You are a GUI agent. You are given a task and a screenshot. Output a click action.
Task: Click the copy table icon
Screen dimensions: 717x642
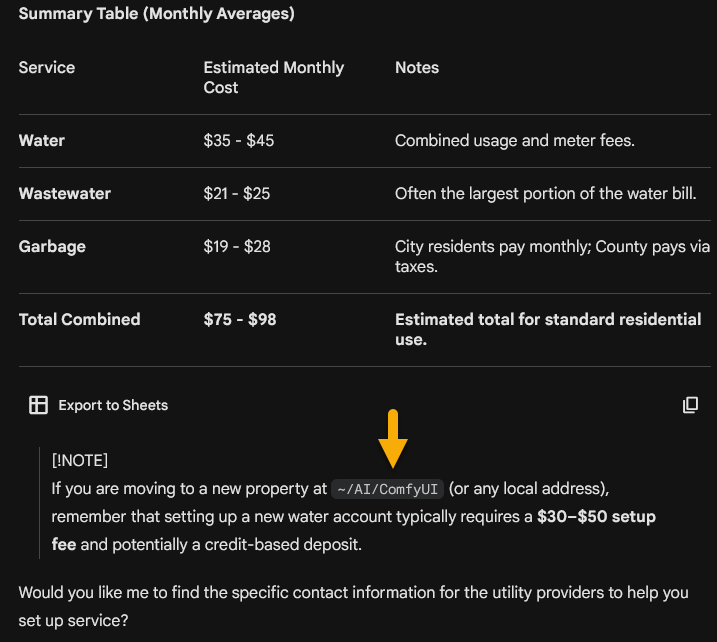coord(690,405)
